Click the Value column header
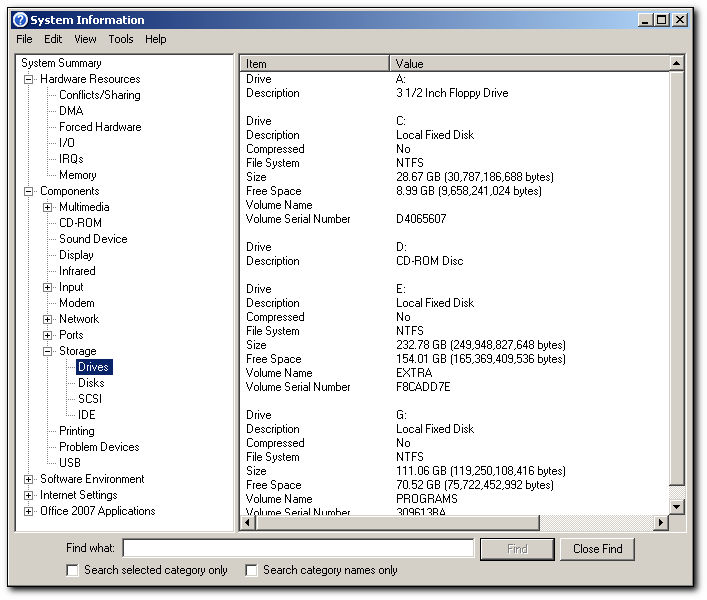This screenshot has width=707, height=600. click(x=529, y=64)
